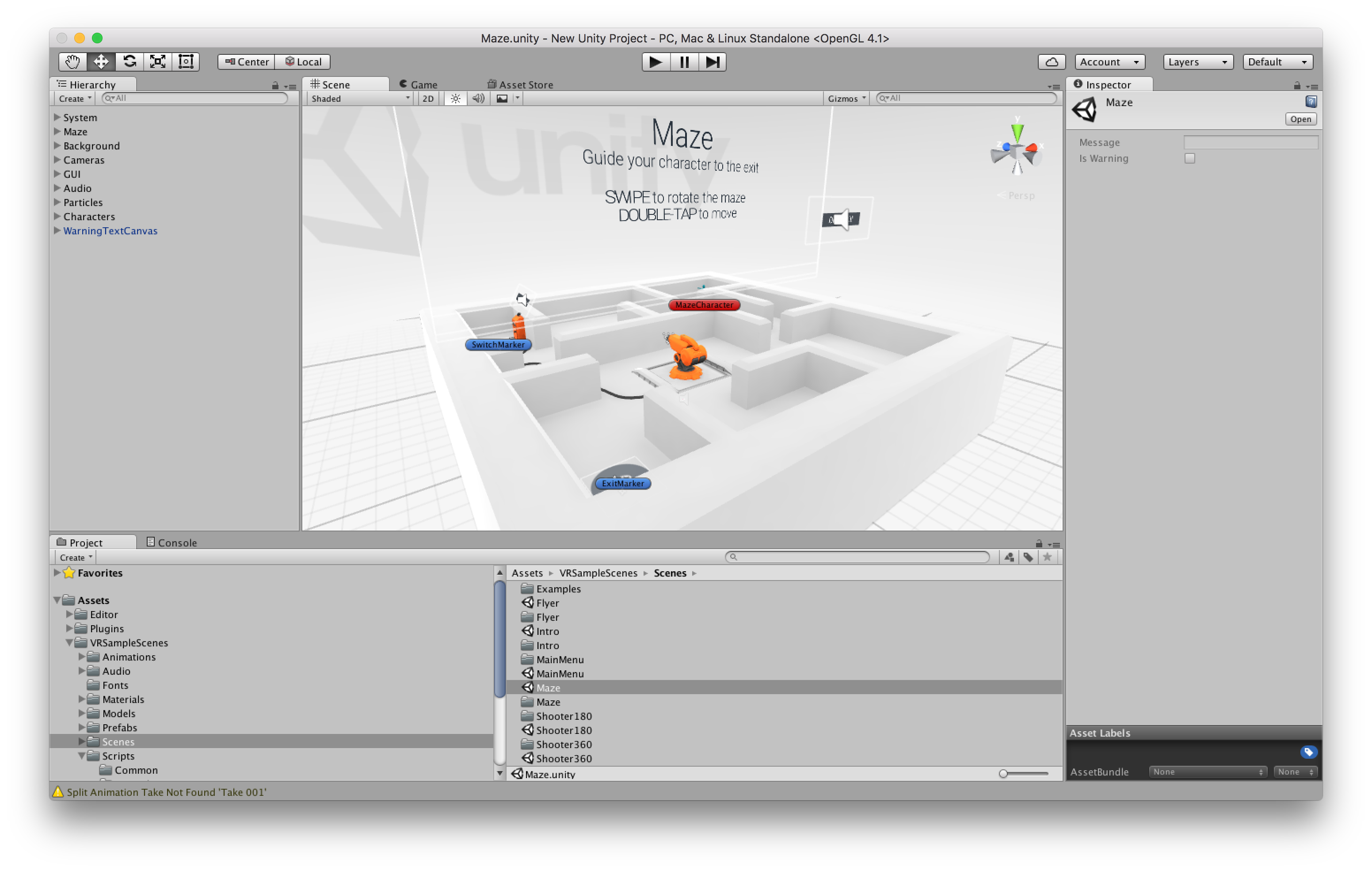Screen dimensions: 1372x871
Task: Toggle Local handle rotation button
Action: point(303,61)
